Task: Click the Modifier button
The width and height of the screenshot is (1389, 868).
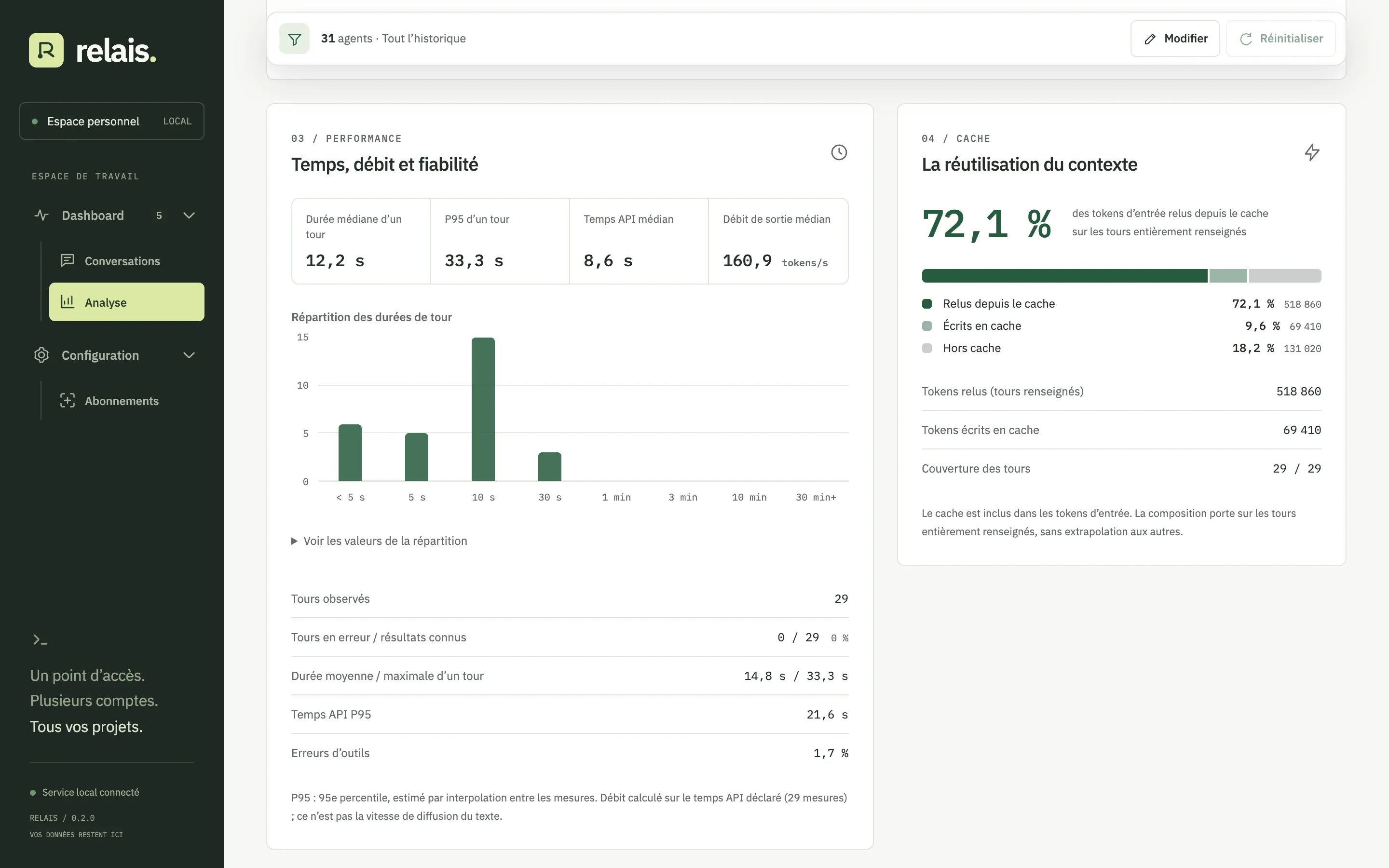Action: click(x=1175, y=39)
